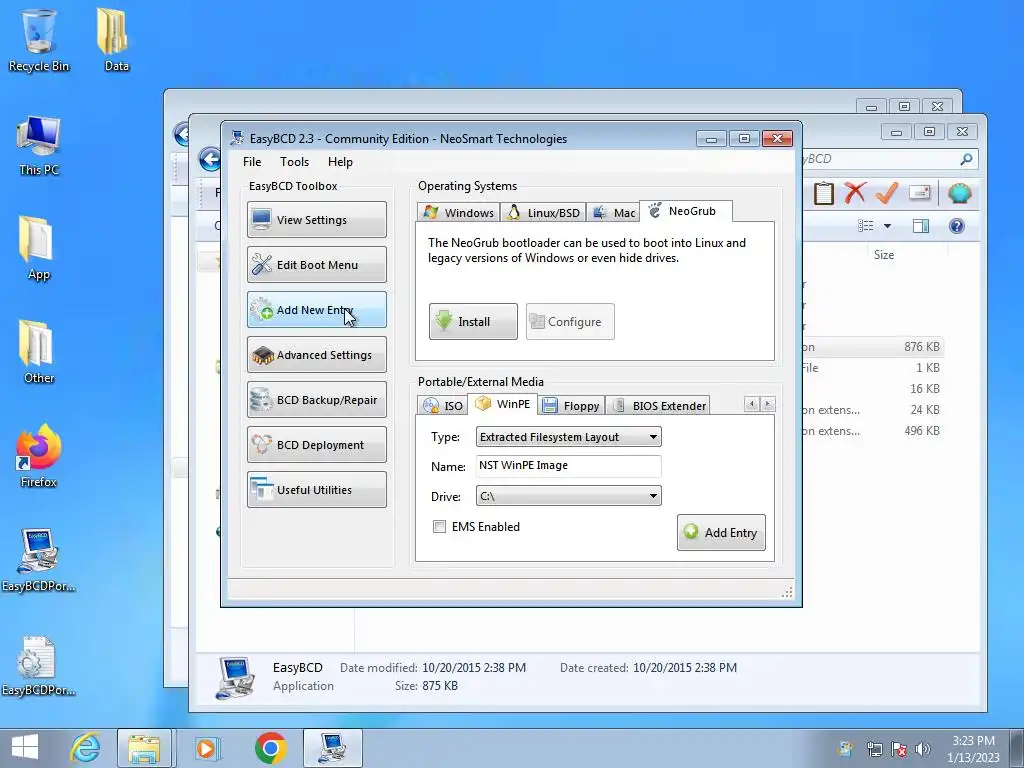Viewport: 1024px width, 768px height.
Task: Open the clock showing 3:23 PM
Action: pos(973,749)
